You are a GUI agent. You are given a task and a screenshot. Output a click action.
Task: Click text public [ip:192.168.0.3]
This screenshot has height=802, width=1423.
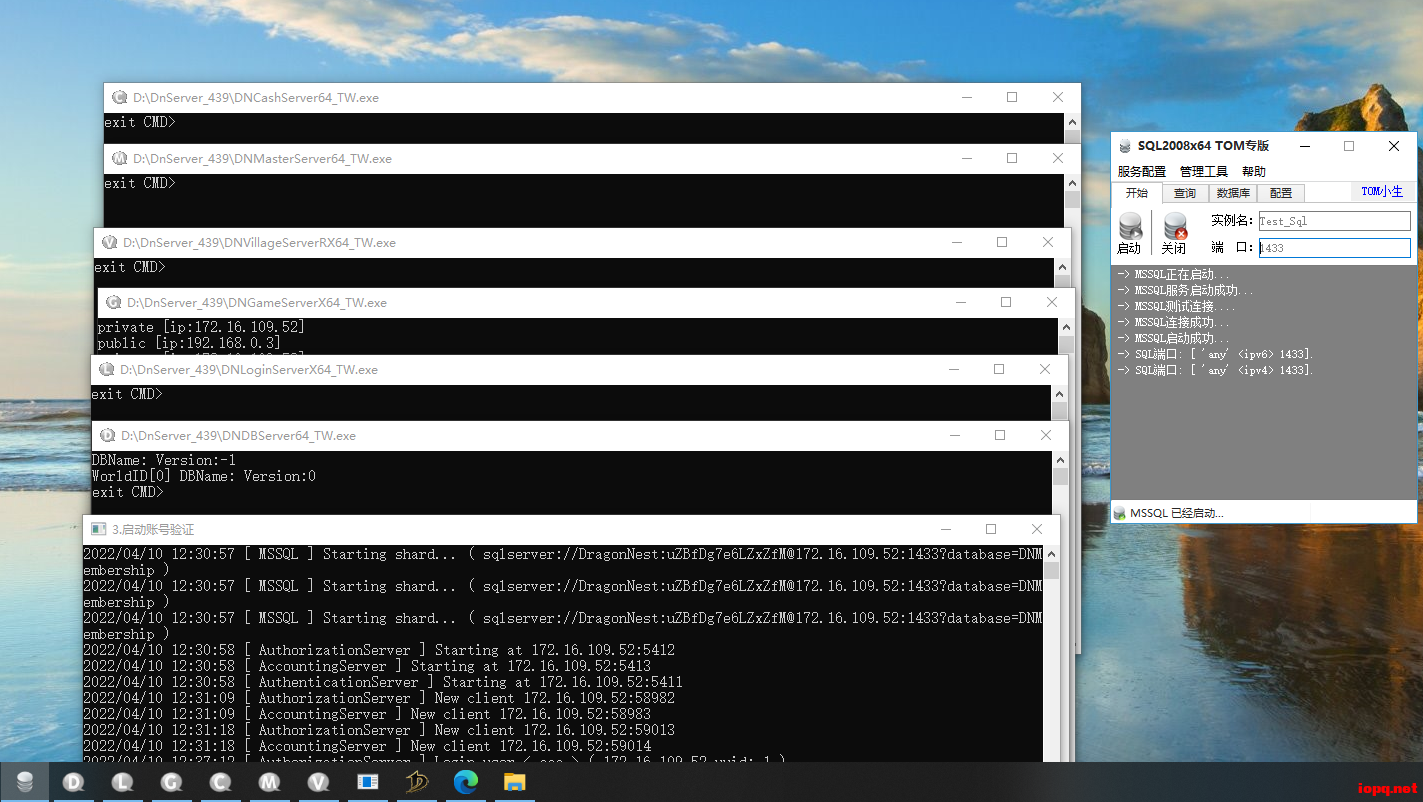pyautogui.click(x=189, y=343)
